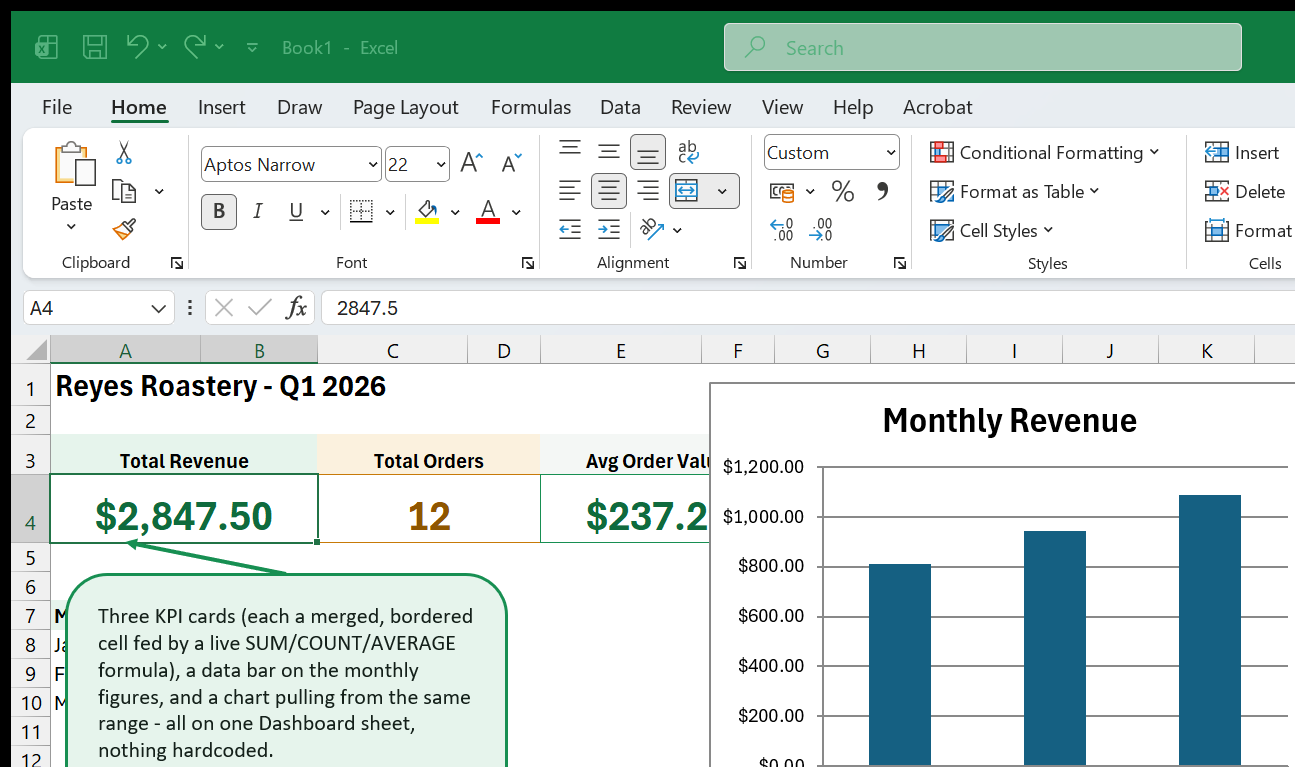Click the Middle Align icon
Viewport: 1295px width, 767px height.
(609, 151)
